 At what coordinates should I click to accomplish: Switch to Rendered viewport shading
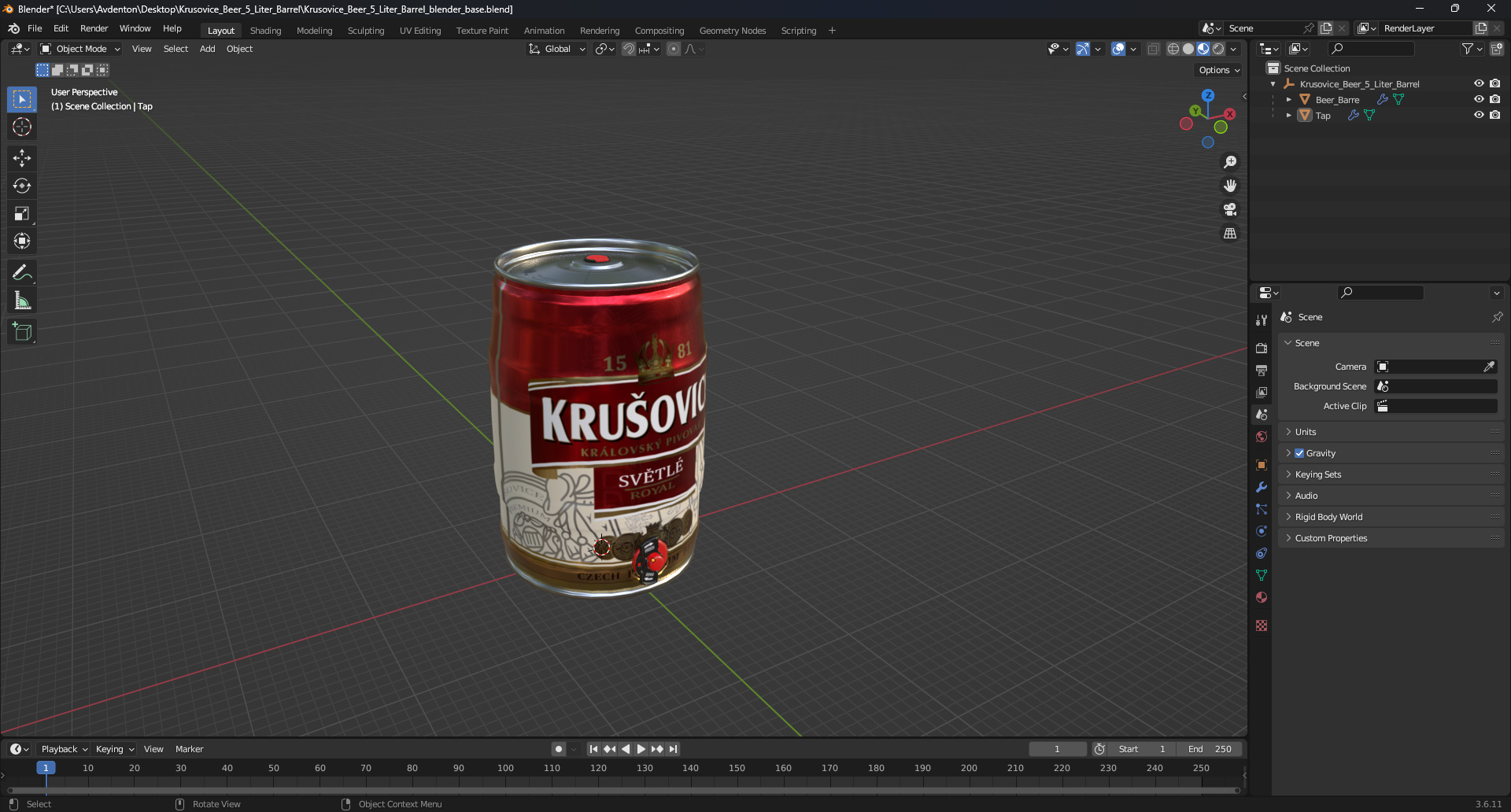point(1218,49)
